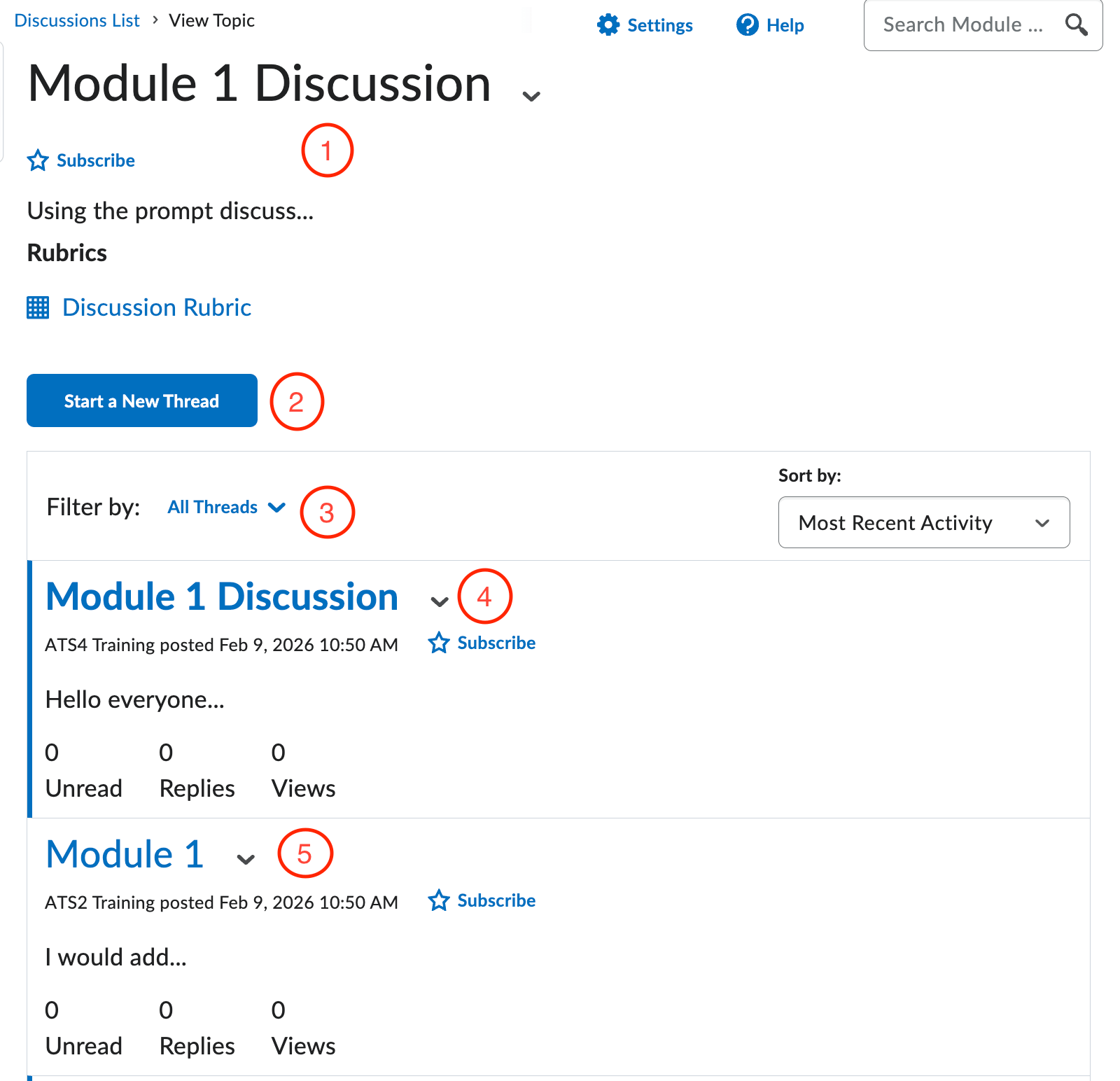Open the Settings gear icon
1120x1081 pixels.
(x=608, y=25)
